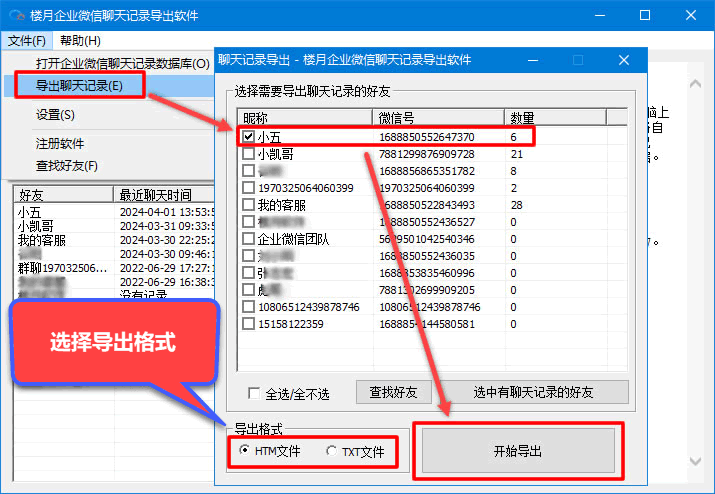Image resolution: width=715 pixels, height=494 pixels.
Task: Click 好友 column header in main window
Action: click(x=63, y=195)
